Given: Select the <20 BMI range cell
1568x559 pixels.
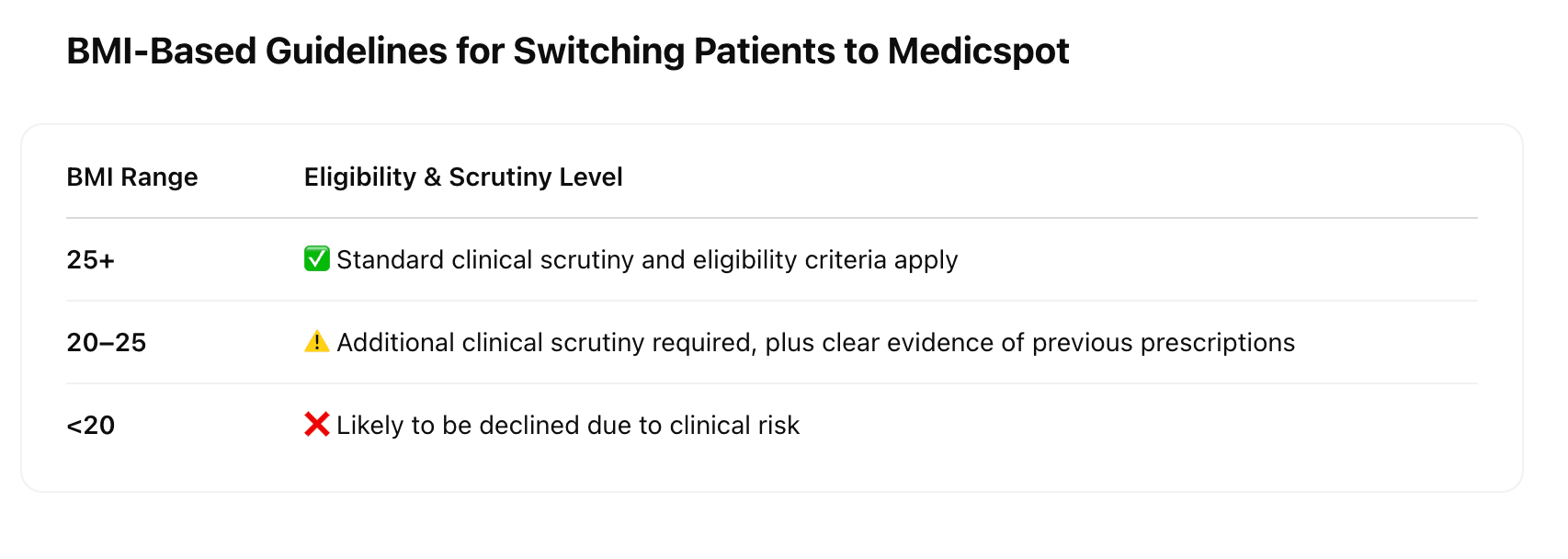Looking at the screenshot, I should point(90,426).
